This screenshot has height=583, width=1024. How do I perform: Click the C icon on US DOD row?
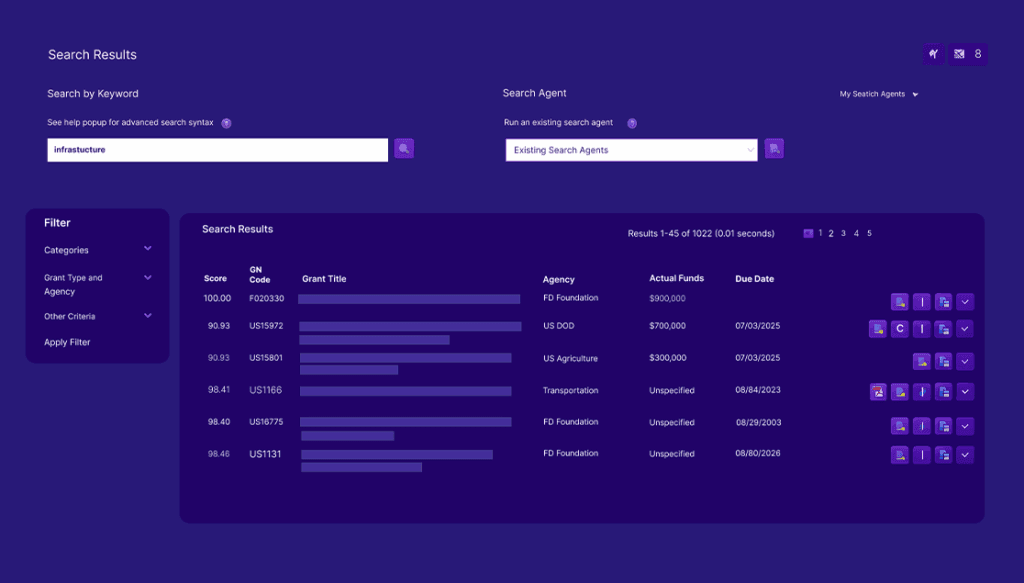click(x=899, y=329)
